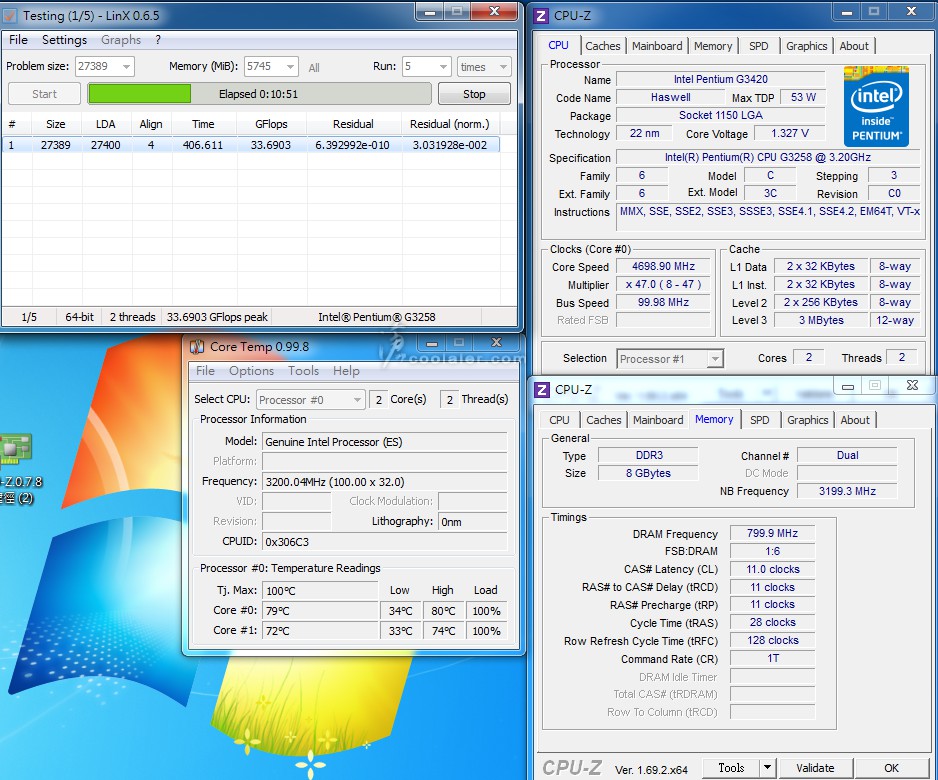Click the Tools button in CPU-Z
The width and height of the screenshot is (938, 780).
pyautogui.click(x=731, y=767)
